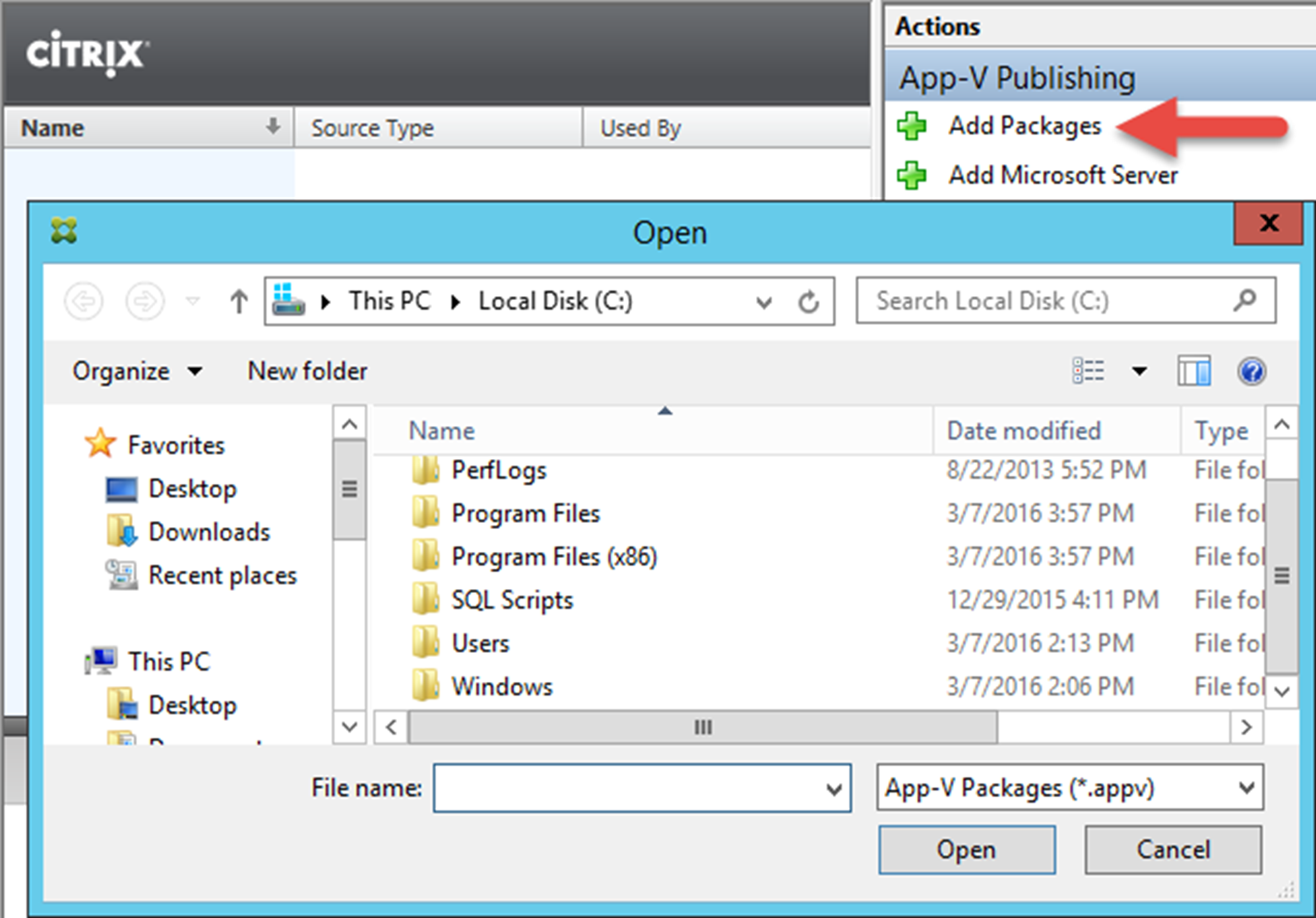Screen dimensions: 1316x918
Task: Click the Open dialog title bar app icon
Action: click(64, 230)
